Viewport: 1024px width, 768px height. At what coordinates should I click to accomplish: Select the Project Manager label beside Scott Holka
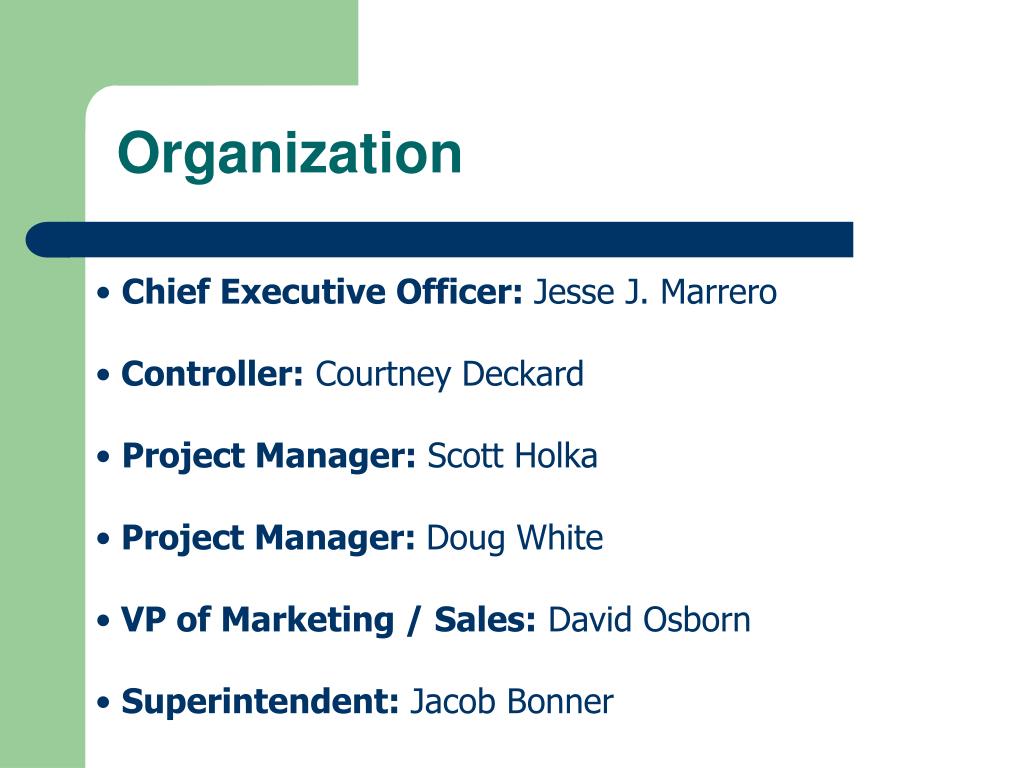pos(269,456)
